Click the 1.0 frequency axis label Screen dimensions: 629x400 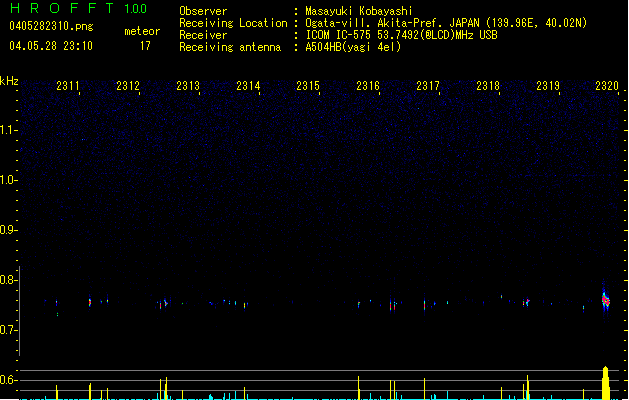click(x=8, y=180)
